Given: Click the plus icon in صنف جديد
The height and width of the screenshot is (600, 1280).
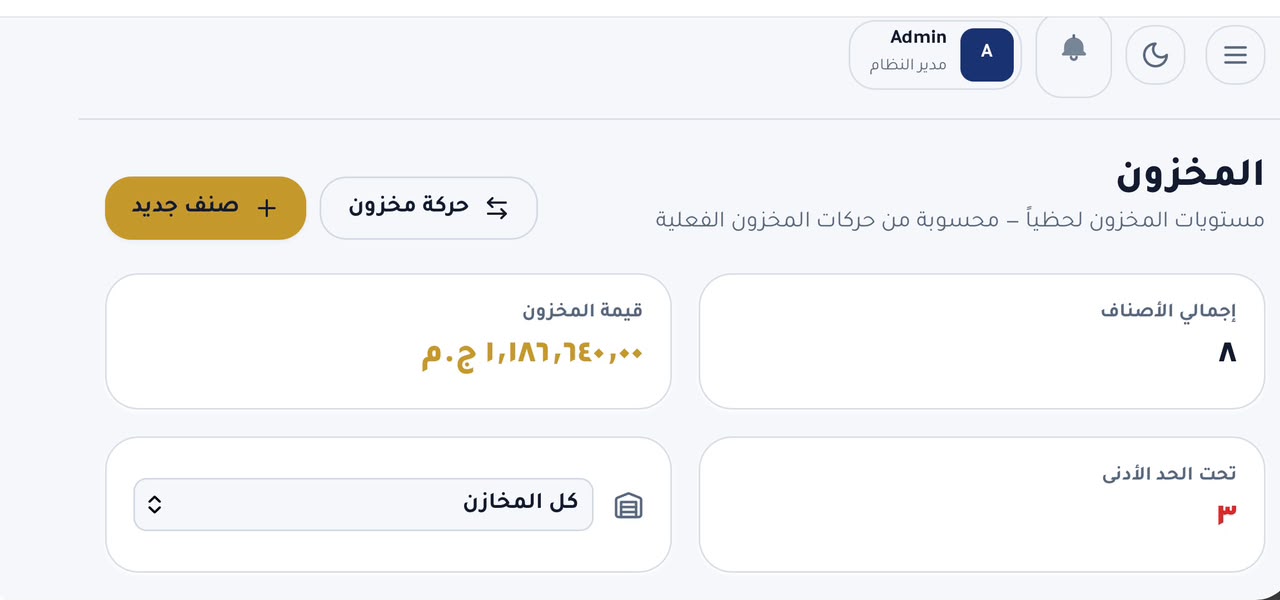Looking at the screenshot, I should (266, 208).
